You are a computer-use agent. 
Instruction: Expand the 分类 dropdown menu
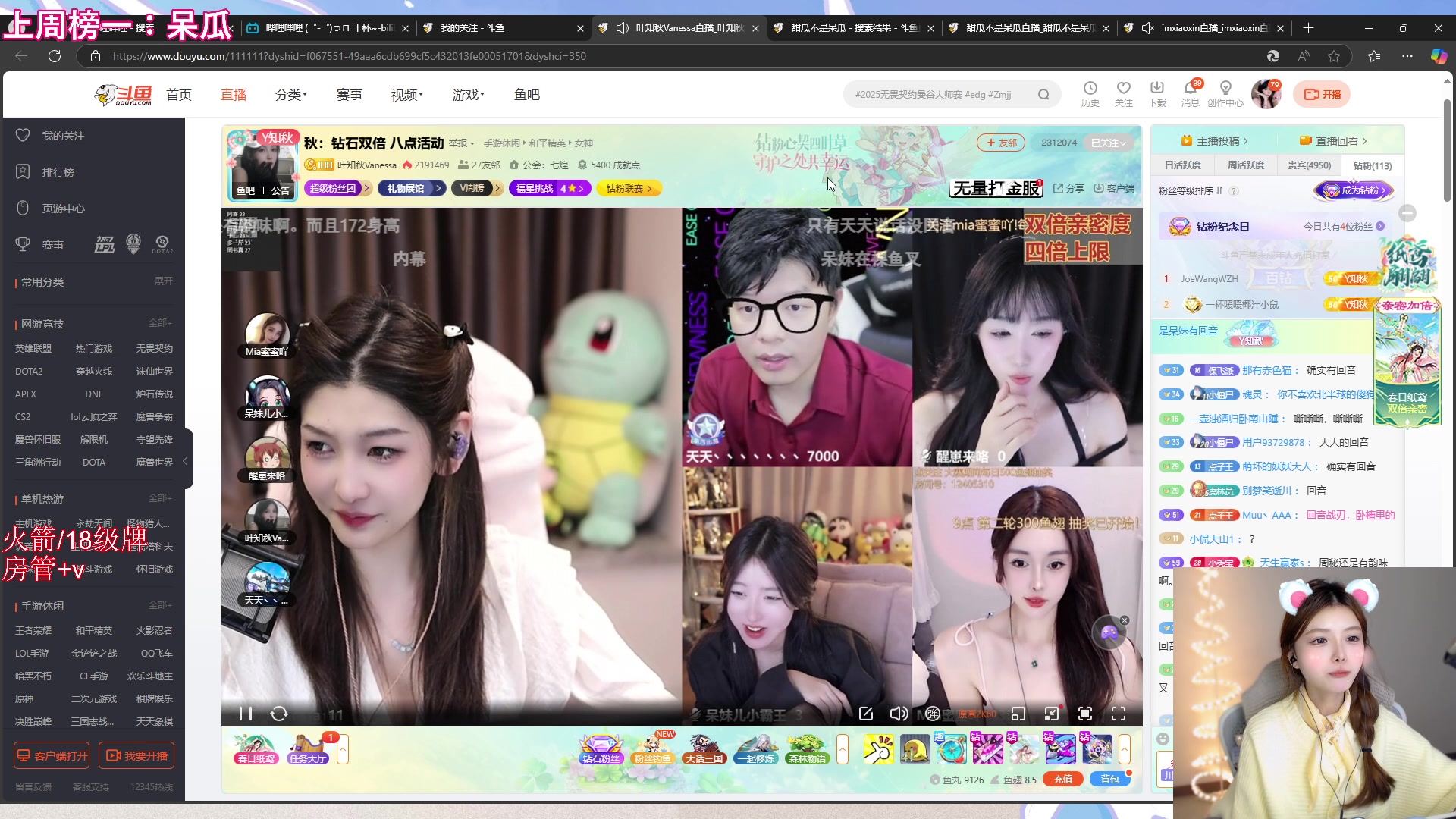coord(291,95)
